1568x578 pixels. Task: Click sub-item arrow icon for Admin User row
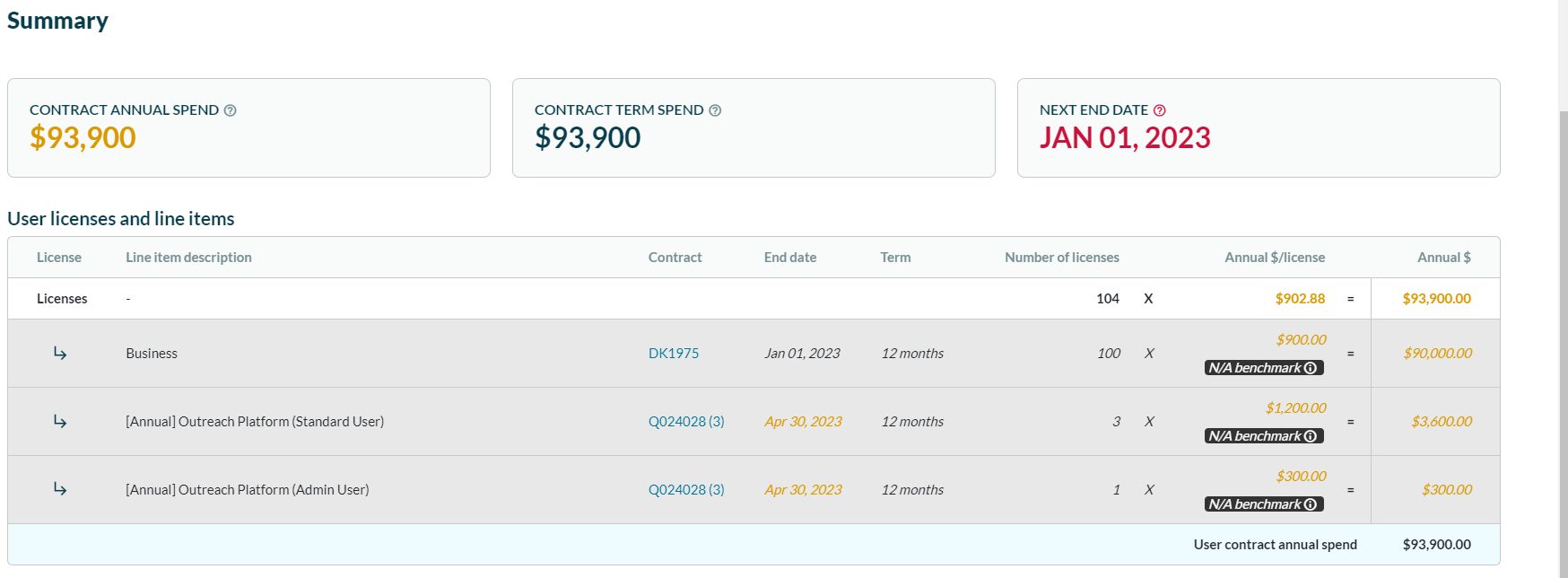[x=60, y=489]
